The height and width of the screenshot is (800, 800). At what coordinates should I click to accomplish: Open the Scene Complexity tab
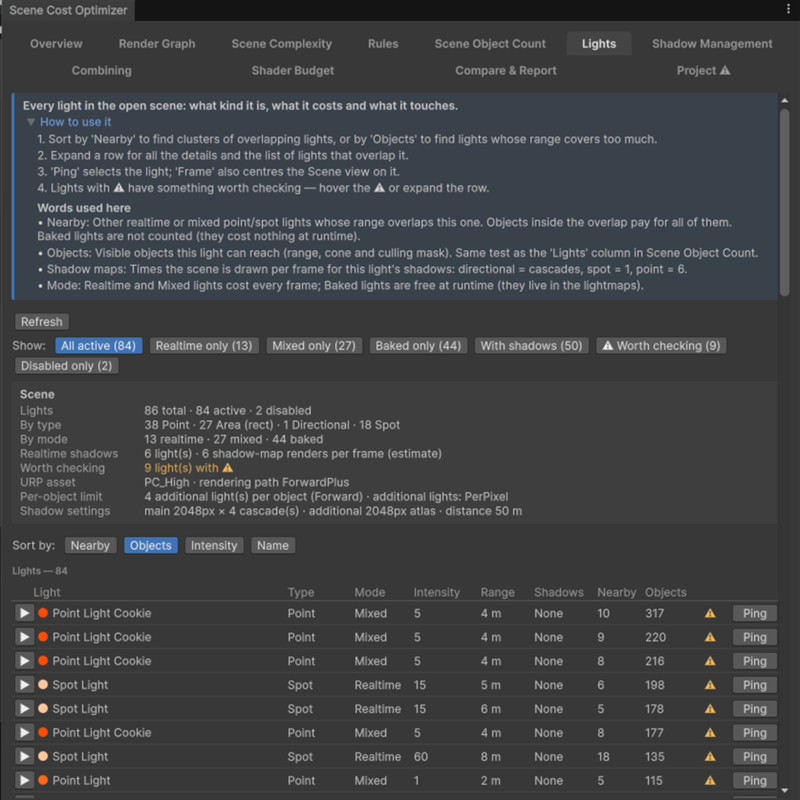[282, 44]
